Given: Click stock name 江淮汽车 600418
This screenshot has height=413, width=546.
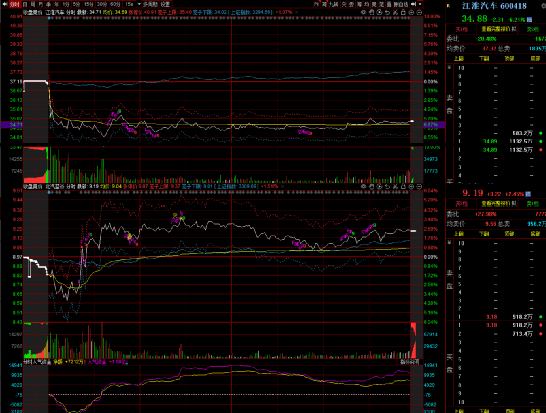Looking at the screenshot, I should click(494, 6).
